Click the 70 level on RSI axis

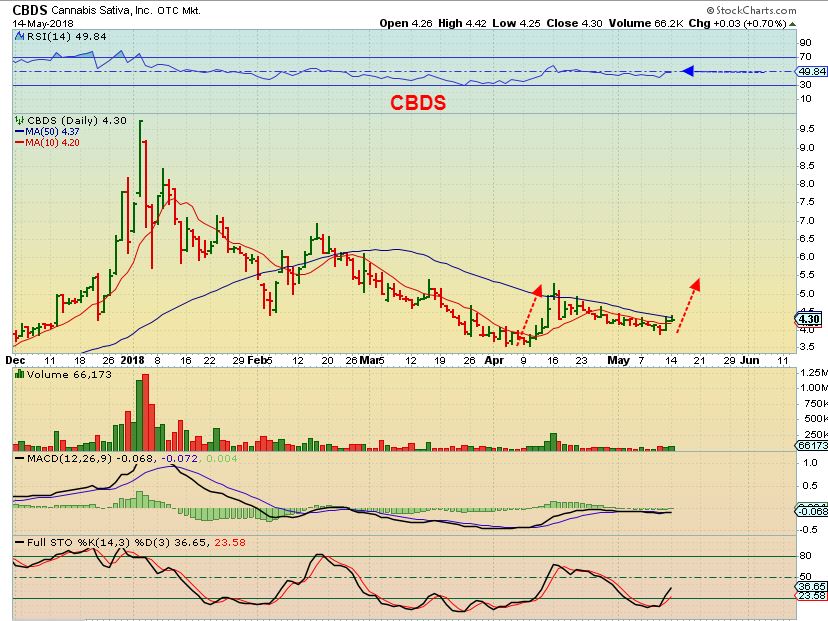point(806,57)
